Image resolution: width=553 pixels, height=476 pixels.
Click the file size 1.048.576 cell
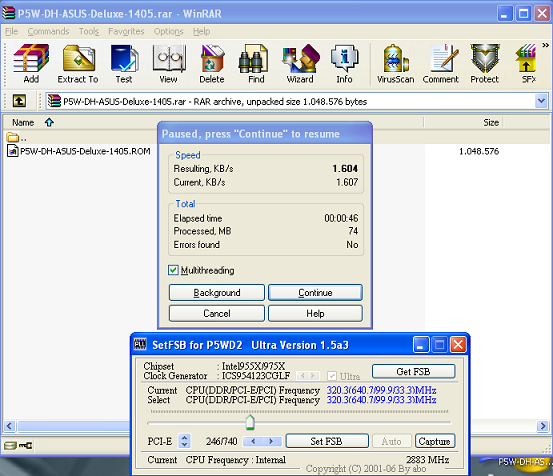coord(479,151)
